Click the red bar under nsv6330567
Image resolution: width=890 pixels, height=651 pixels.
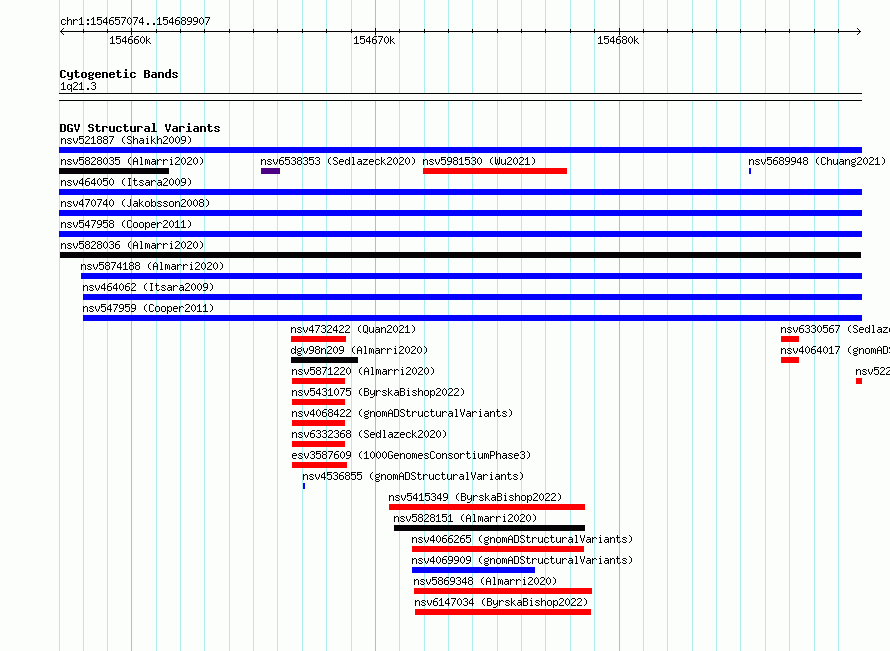tap(790, 339)
